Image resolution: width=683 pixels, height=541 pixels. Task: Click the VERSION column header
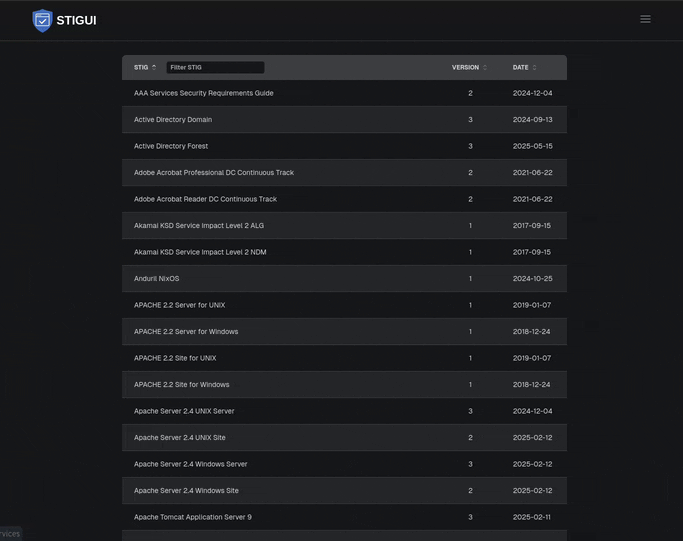click(x=465, y=68)
